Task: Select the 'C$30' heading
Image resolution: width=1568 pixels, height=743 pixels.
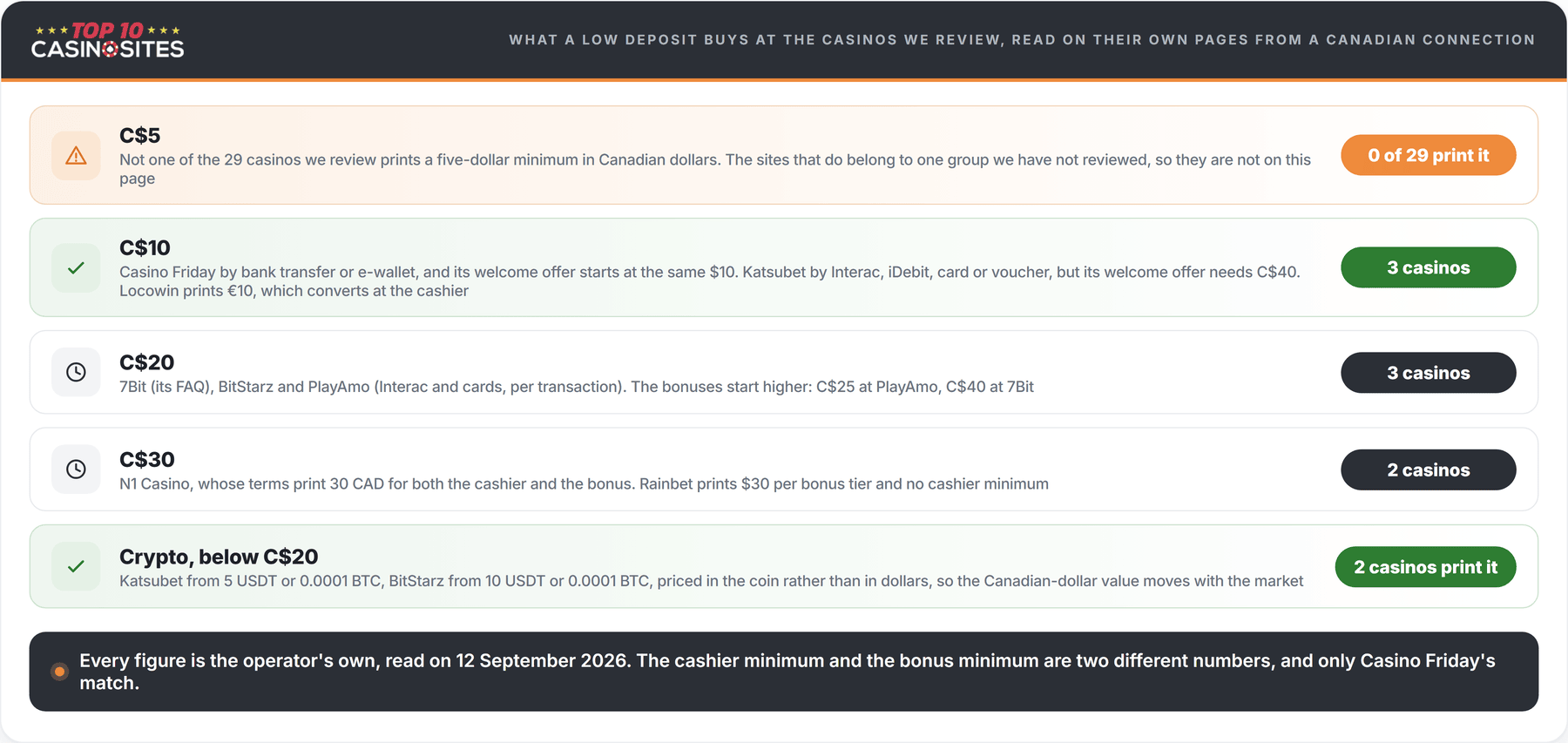Action: point(146,460)
